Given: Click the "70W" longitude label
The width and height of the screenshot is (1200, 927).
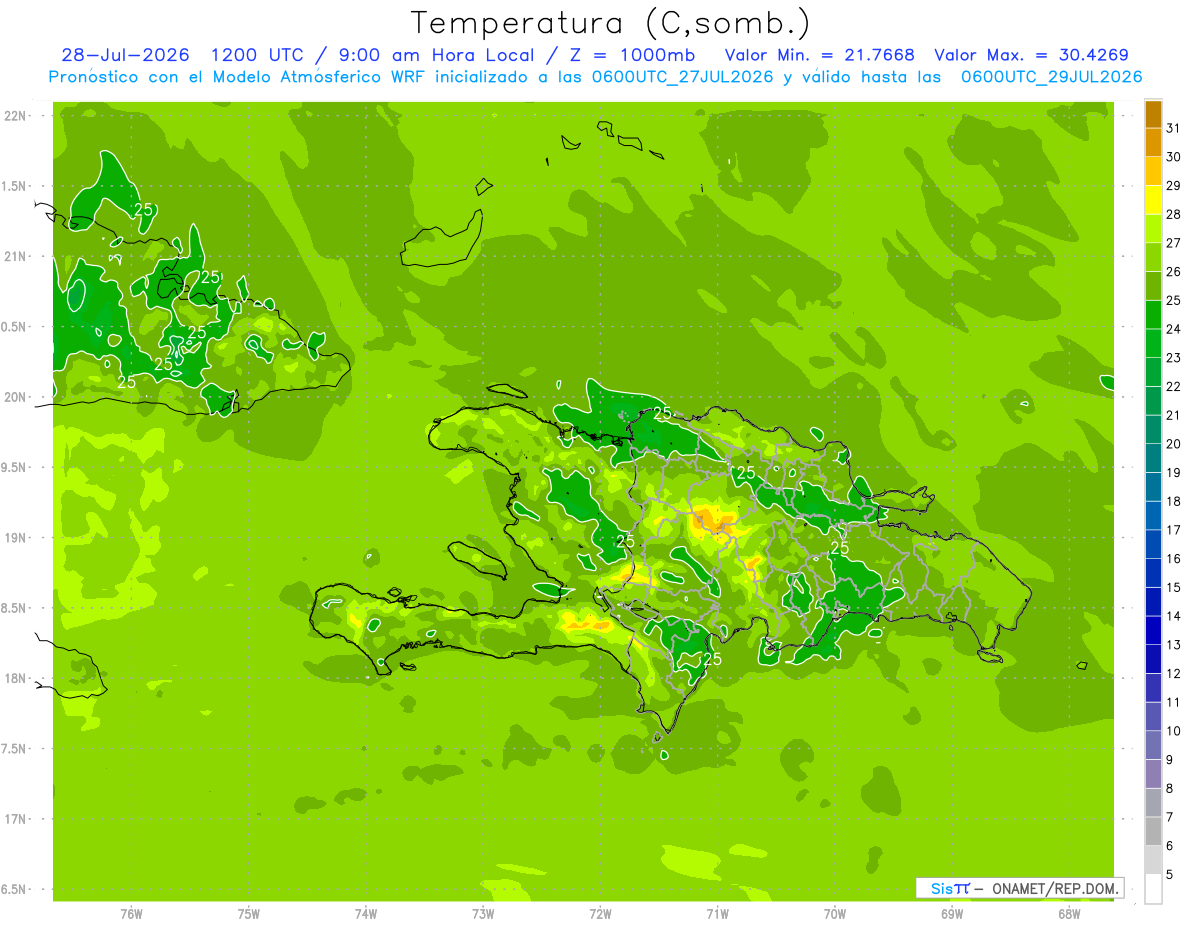Looking at the screenshot, I should click(x=835, y=914).
